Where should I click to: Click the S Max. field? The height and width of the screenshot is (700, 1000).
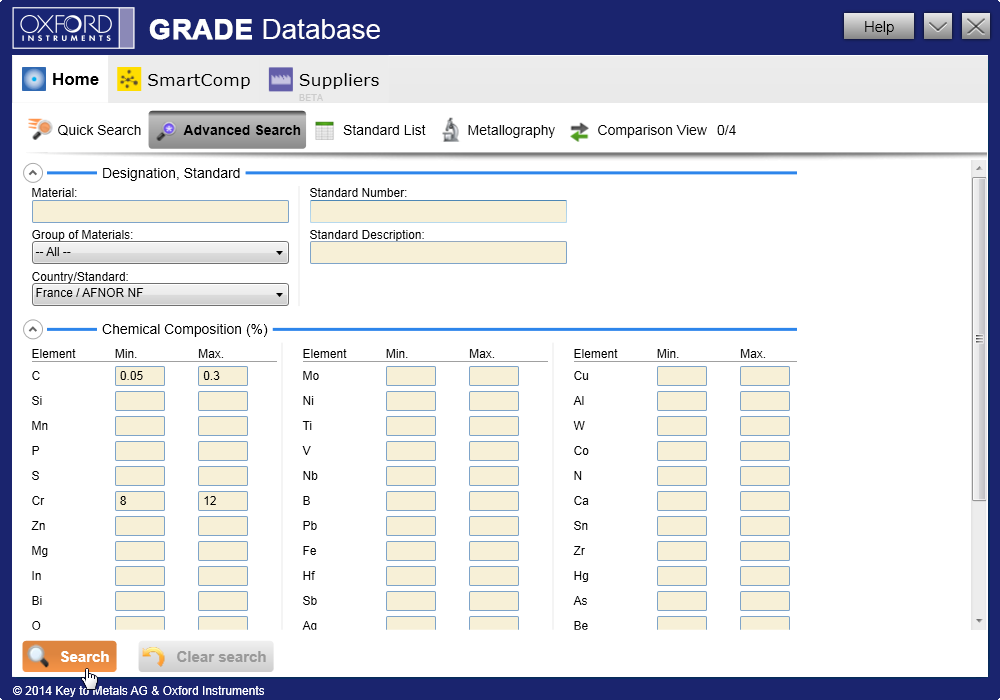coord(223,476)
